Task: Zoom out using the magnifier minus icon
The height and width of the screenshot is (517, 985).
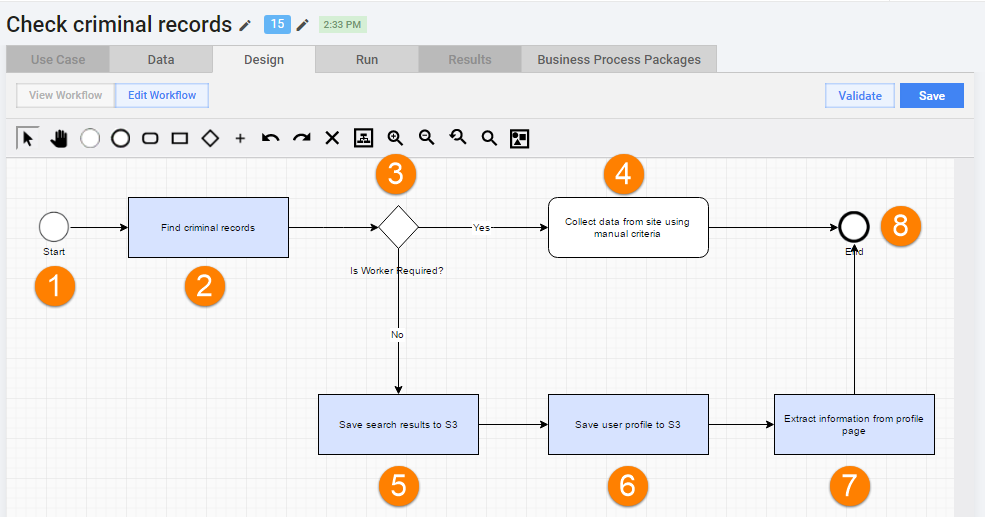Action: point(427,138)
